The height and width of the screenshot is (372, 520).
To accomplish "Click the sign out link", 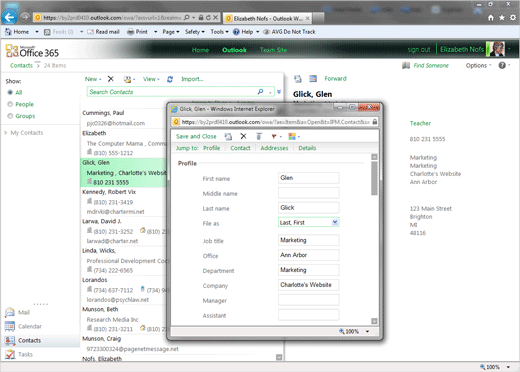I will coord(419,50).
